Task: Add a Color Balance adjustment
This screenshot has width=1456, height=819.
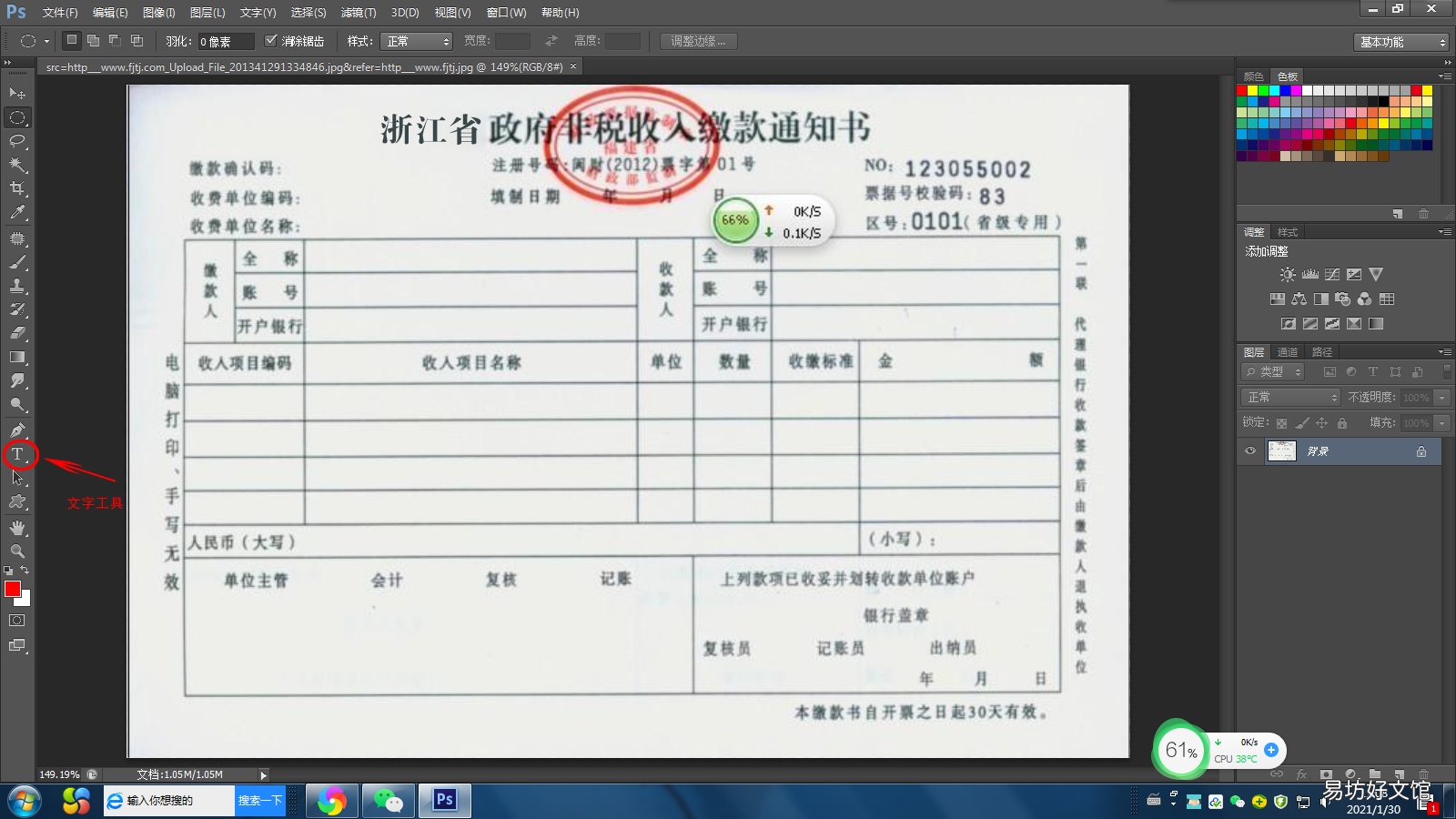Action: pyautogui.click(x=1299, y=298)
